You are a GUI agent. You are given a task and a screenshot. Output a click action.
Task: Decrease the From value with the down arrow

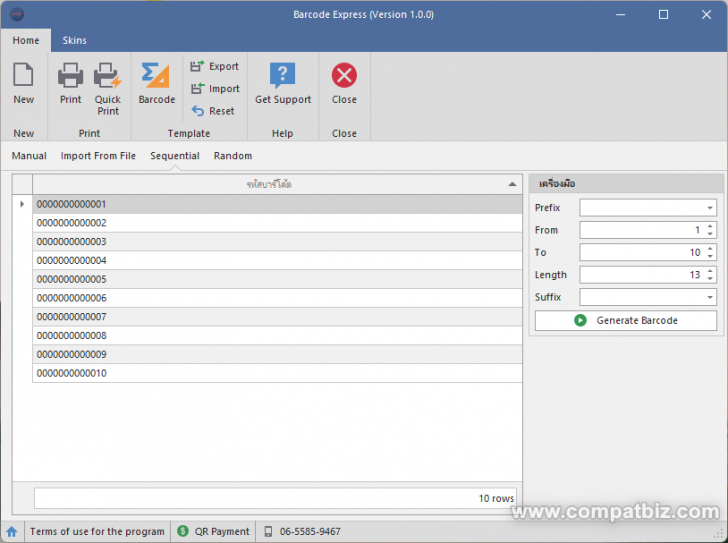tap(710, 234)
